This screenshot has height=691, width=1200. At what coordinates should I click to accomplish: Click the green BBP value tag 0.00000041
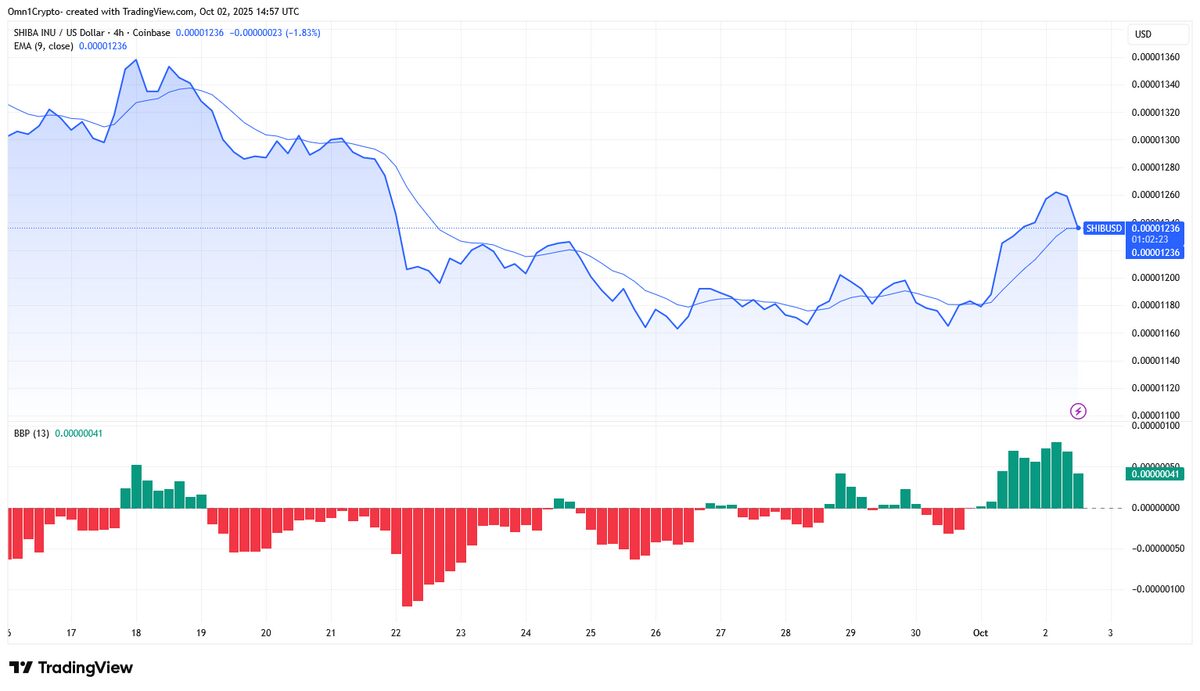tap(1156, 474)
